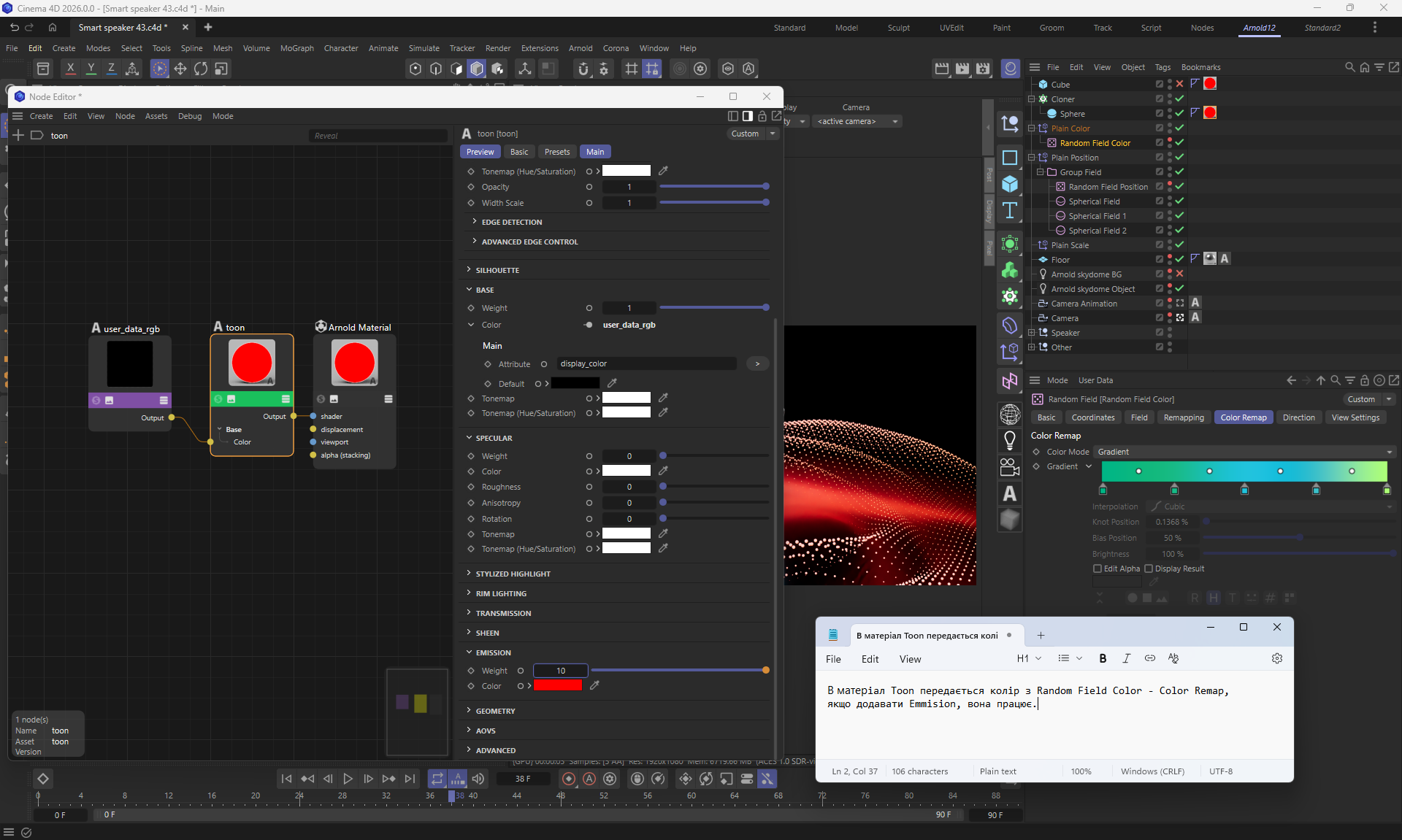Click the Text tool icon in the side palette
1402x840 pixels.
(1010, 211)
